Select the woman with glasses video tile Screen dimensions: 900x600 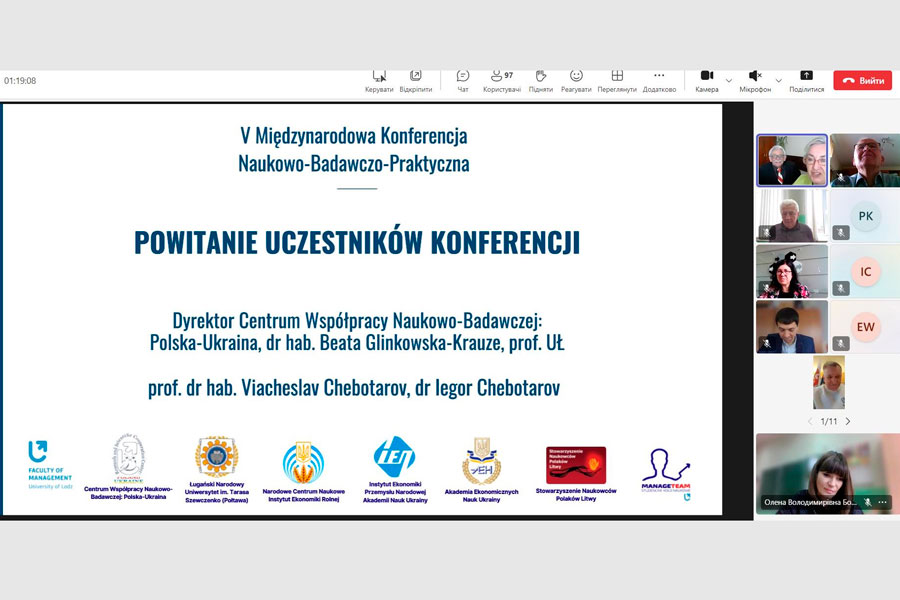[792, 271]
